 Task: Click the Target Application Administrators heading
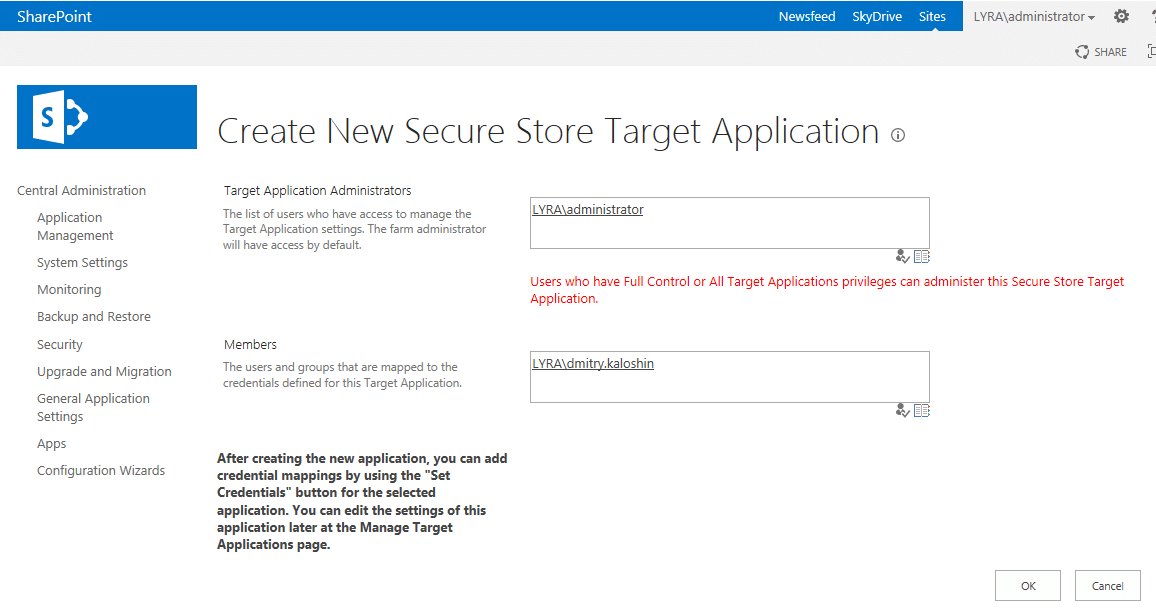(318, 190)
